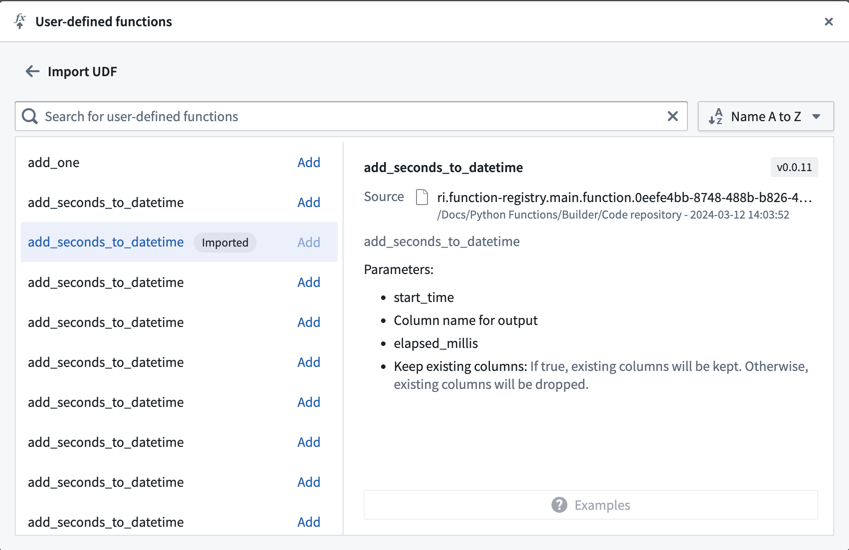
Task: Close the User-defined functions dialog
Action: [828, 22]
